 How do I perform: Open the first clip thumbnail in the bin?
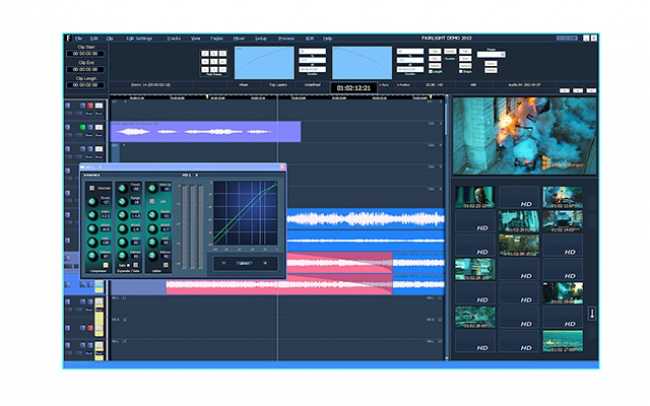pyautogui.click(x=475, y=197)
